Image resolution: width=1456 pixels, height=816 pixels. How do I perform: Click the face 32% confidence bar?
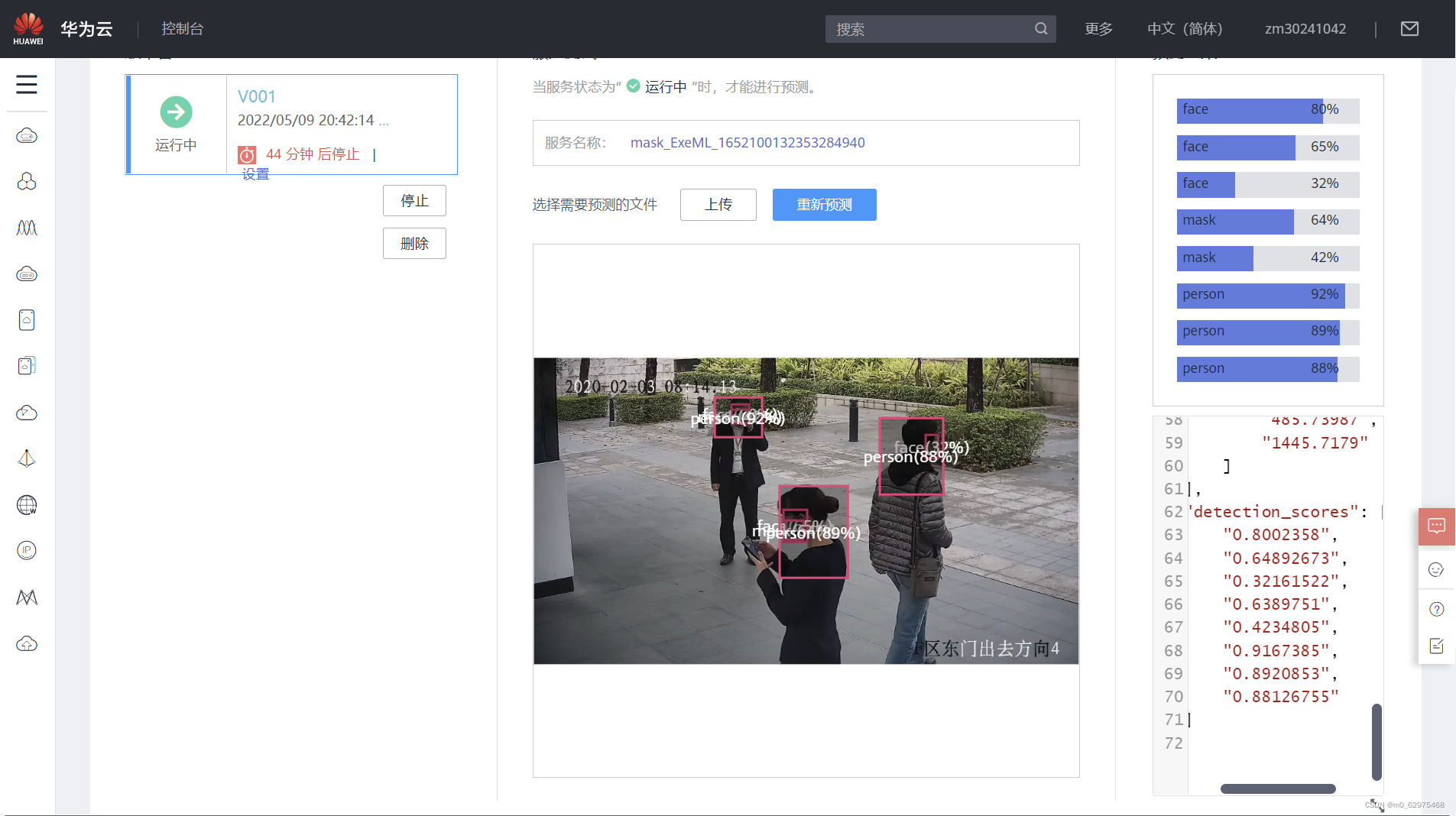[1267, 184]
